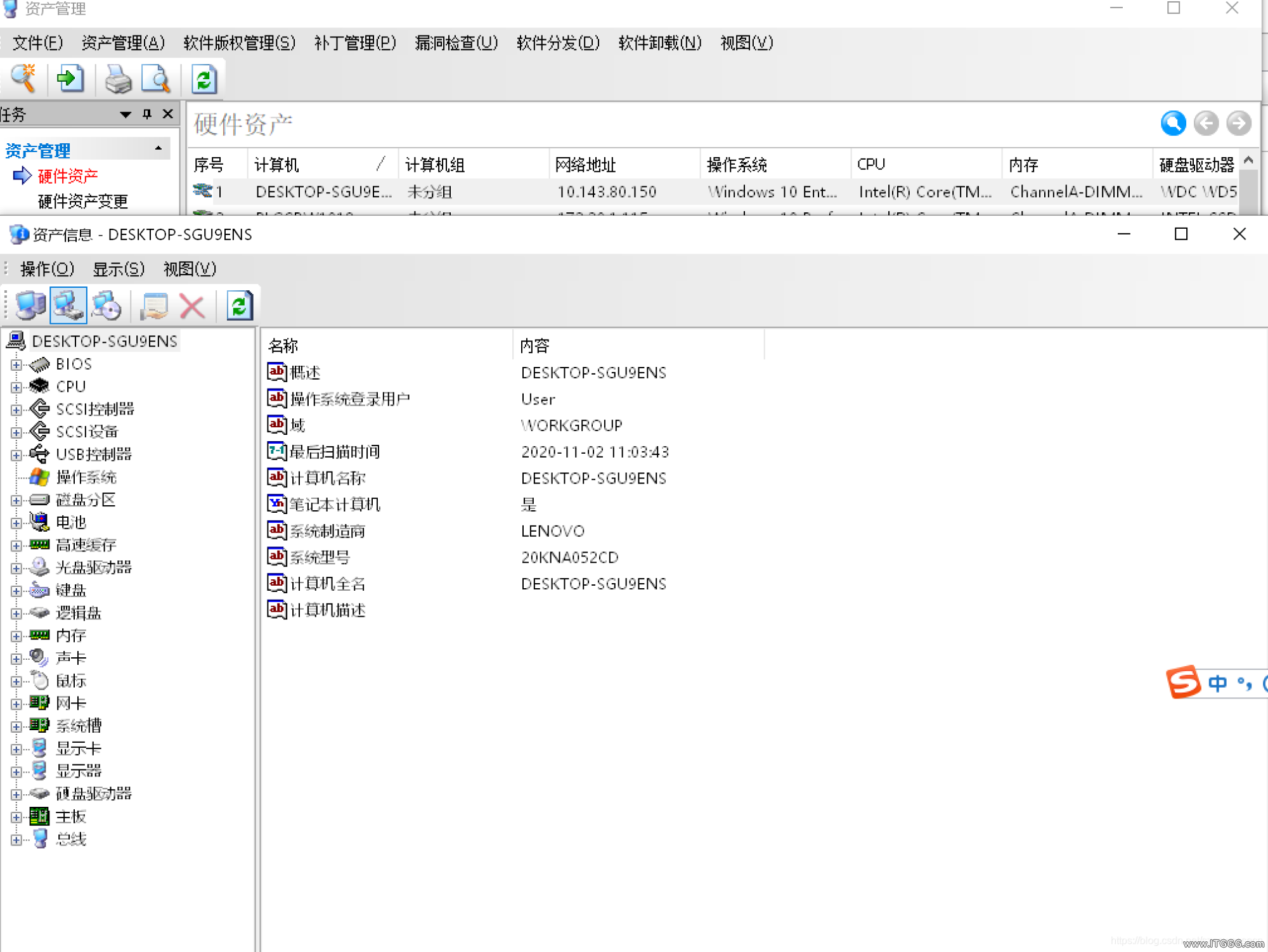
Task: Expand the SCSI控制器 tree node
Action: [x=17, y=410]
